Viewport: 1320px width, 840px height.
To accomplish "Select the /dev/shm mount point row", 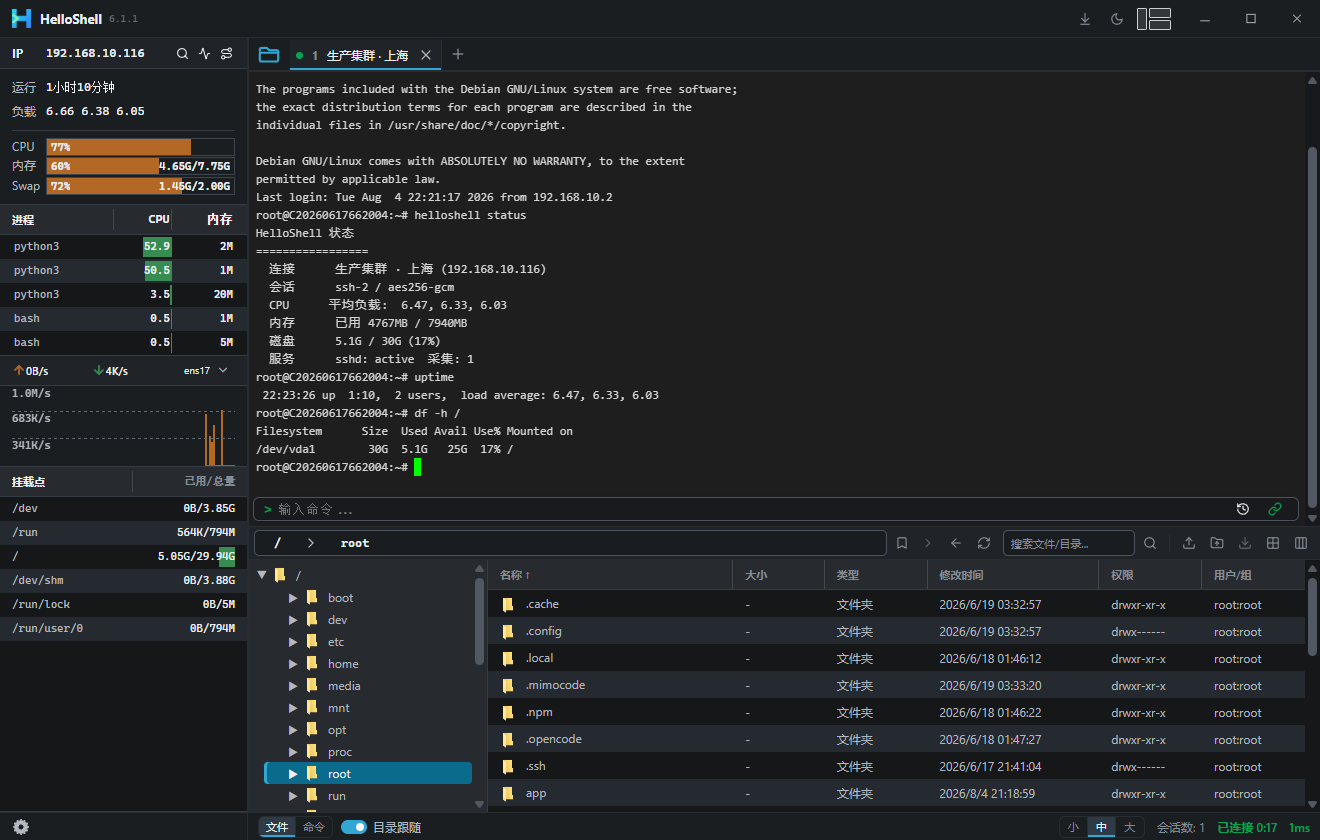I will 124,580.
